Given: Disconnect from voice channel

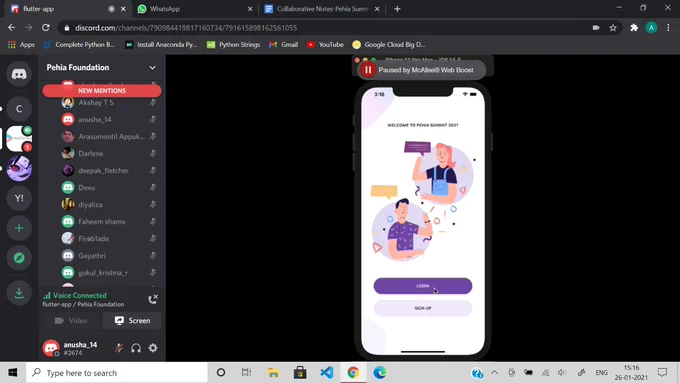Looking at the screenshot, I should 153,299.
